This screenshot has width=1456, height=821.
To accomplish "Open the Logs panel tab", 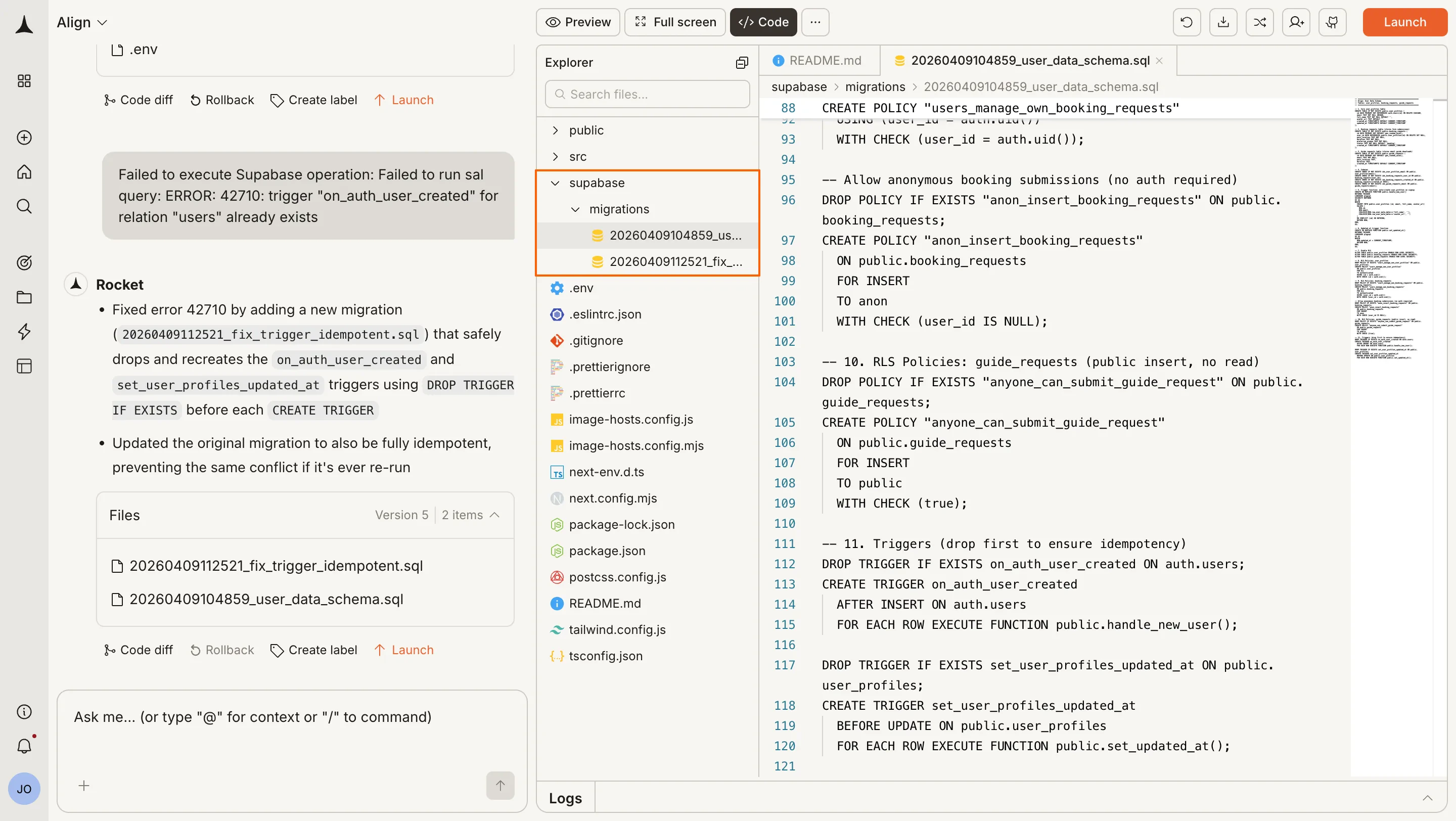I will point(565,798).
